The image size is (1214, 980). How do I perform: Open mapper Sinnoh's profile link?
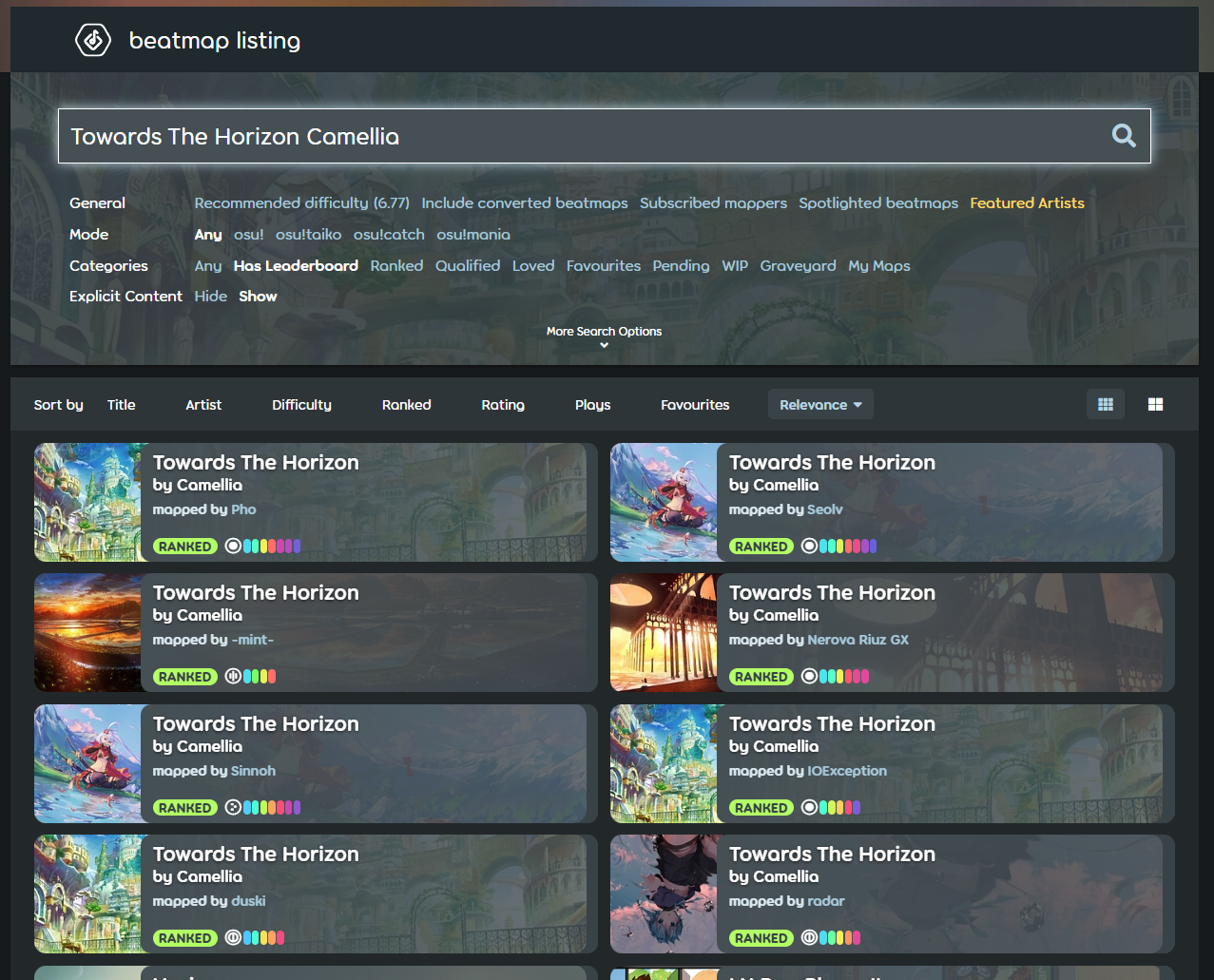(x=253, y=771)
